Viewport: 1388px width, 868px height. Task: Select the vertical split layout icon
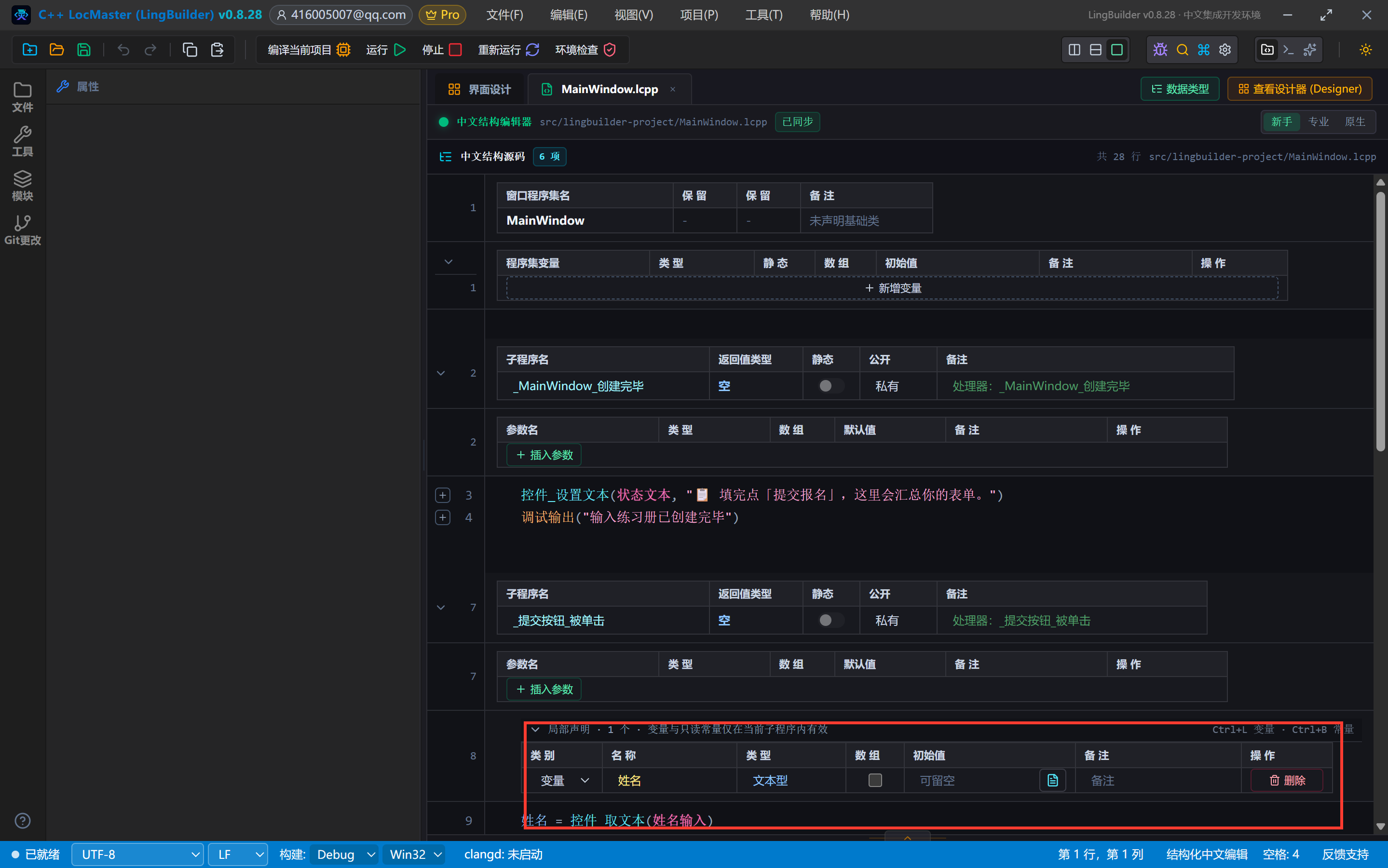tap(1074, 50)
